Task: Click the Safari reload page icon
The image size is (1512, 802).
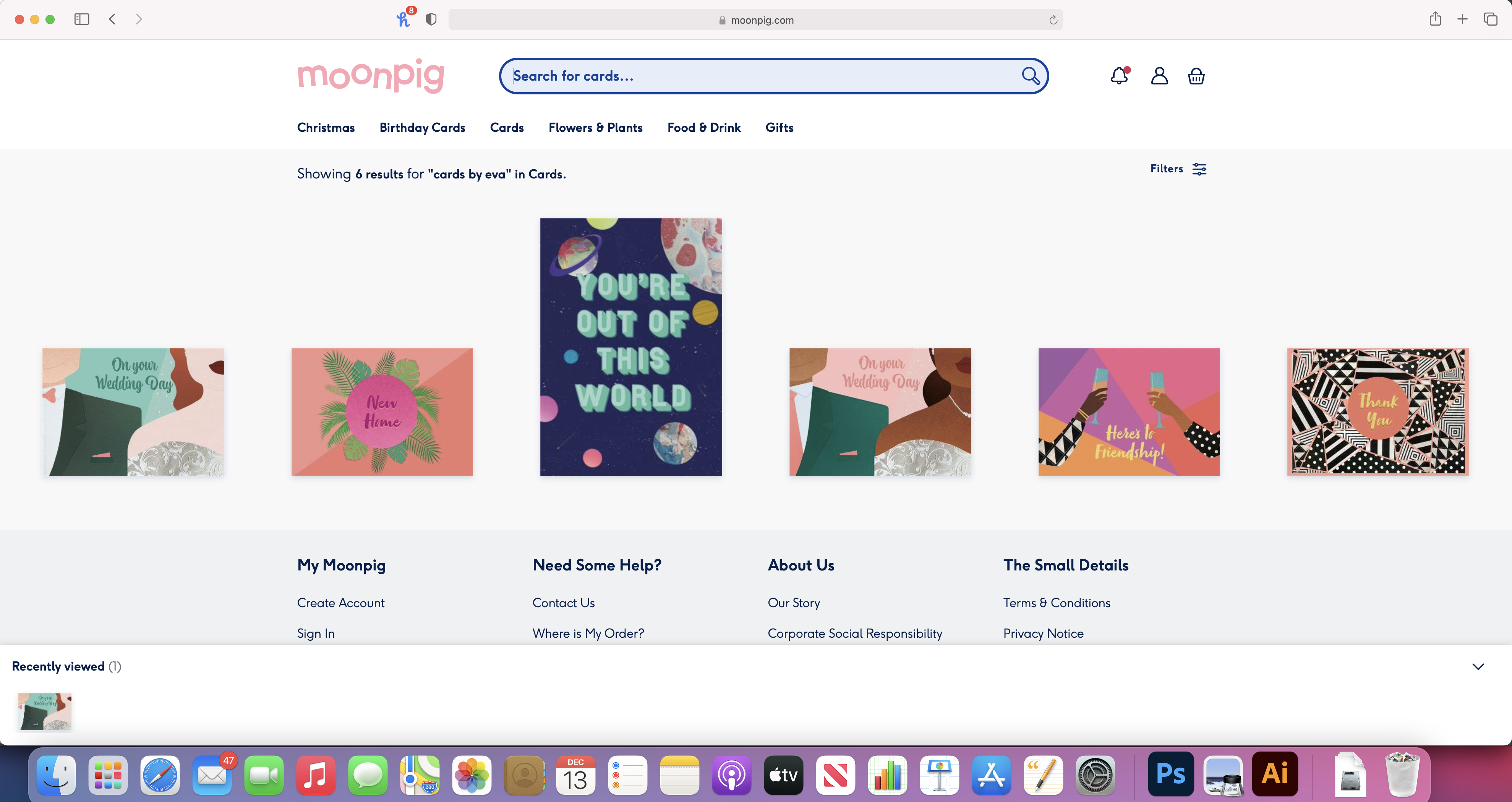Action: point(1053,20)
